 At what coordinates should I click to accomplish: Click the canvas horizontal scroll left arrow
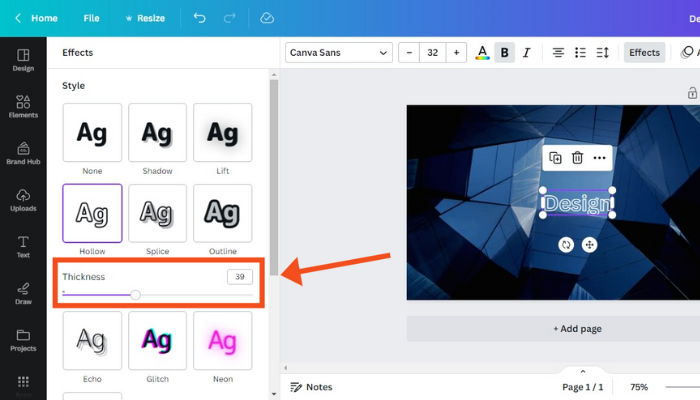point(286,368)
